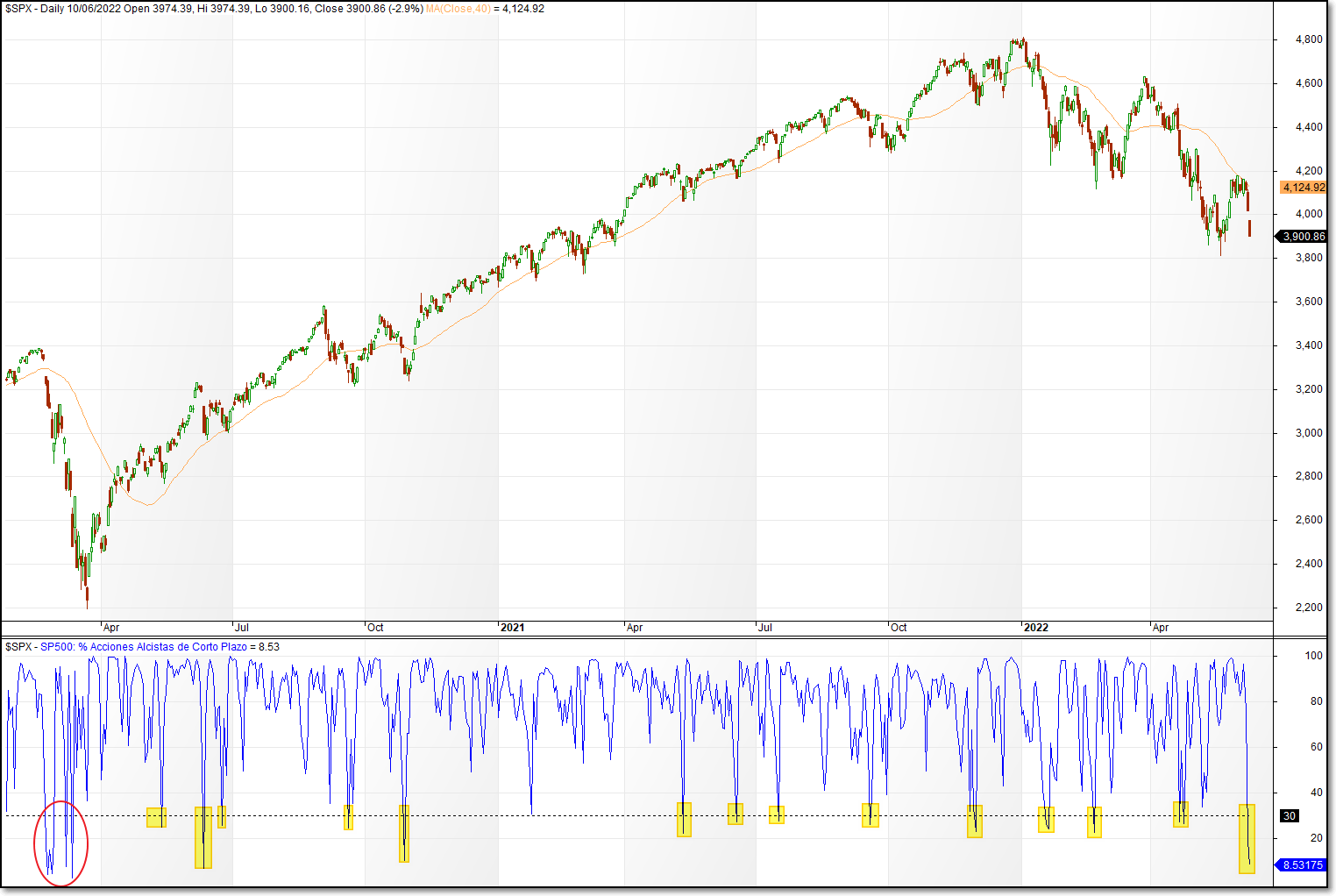Screen dimensions: 1336x896
Task: Click the 2021 year label on time axis
Action: point(512,628)
